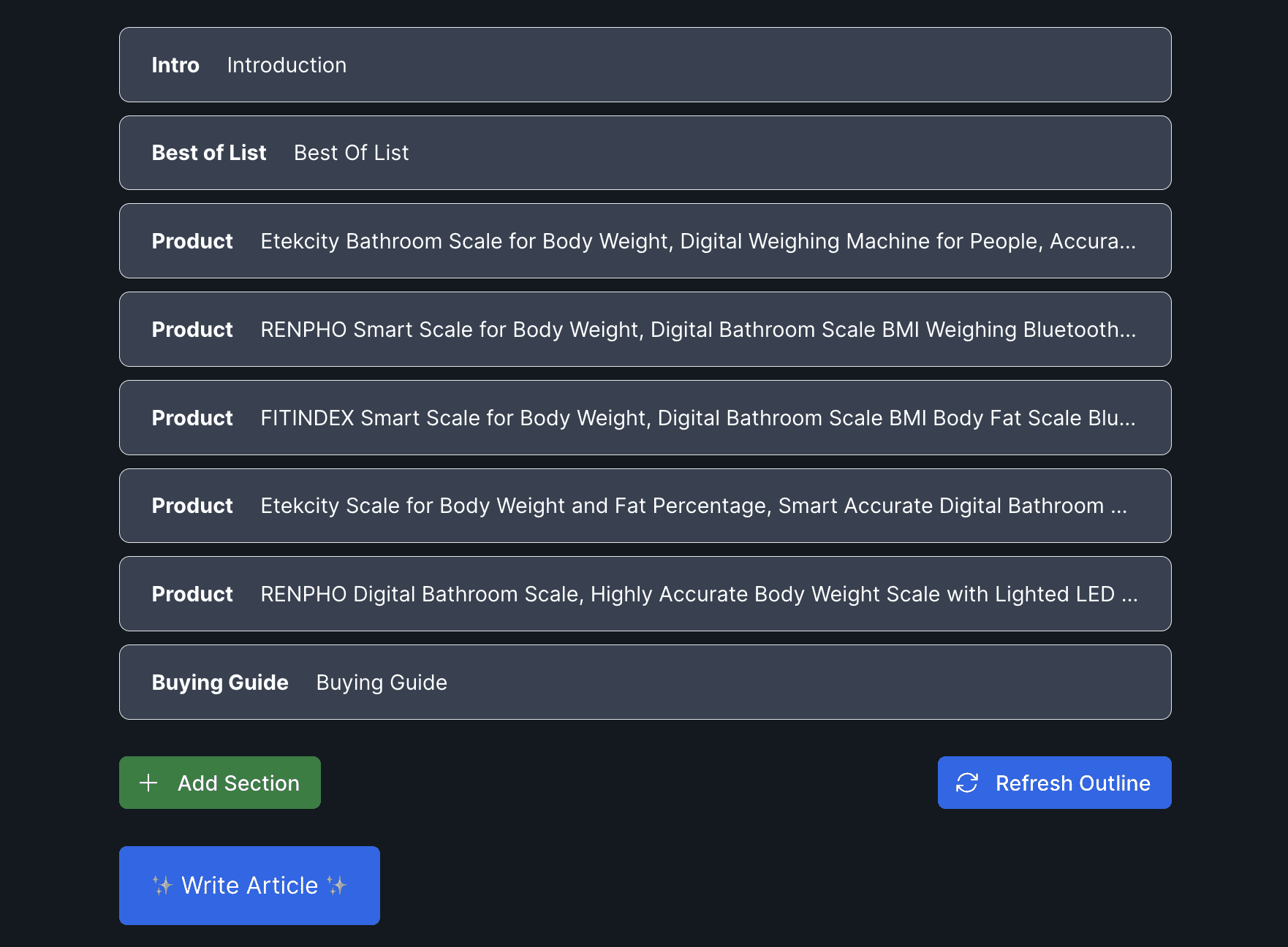Select the RENPHO Digital Bathroom Scale title
Viewport: 1288px width, 947px height.
[x=699, y=594]
